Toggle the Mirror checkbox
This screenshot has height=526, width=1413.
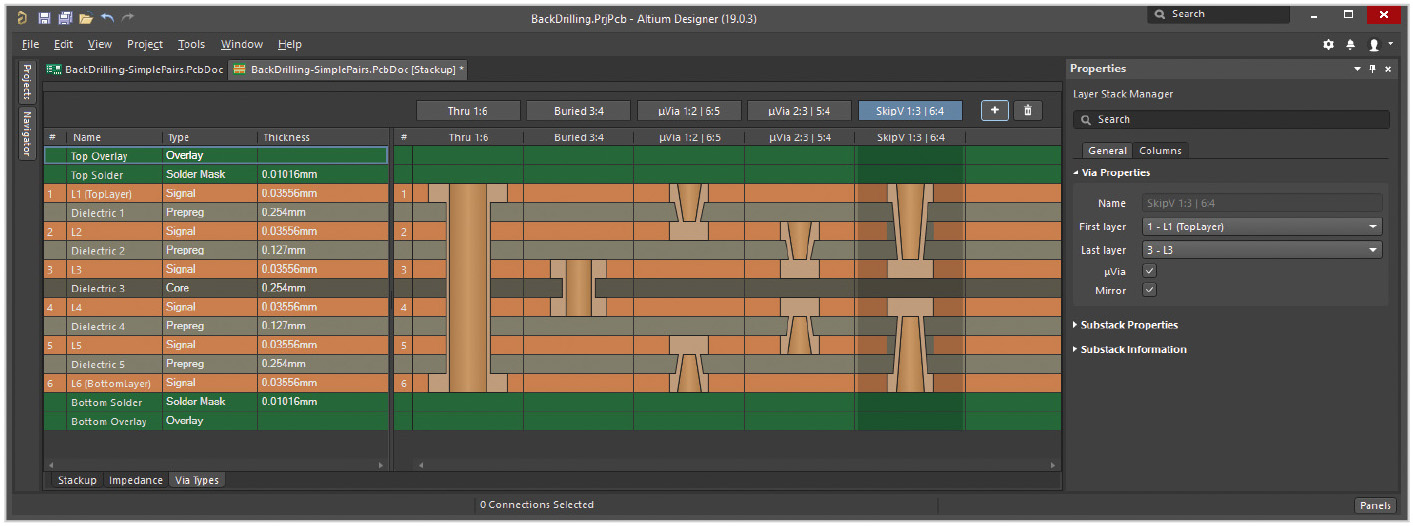coord(1150,290)
